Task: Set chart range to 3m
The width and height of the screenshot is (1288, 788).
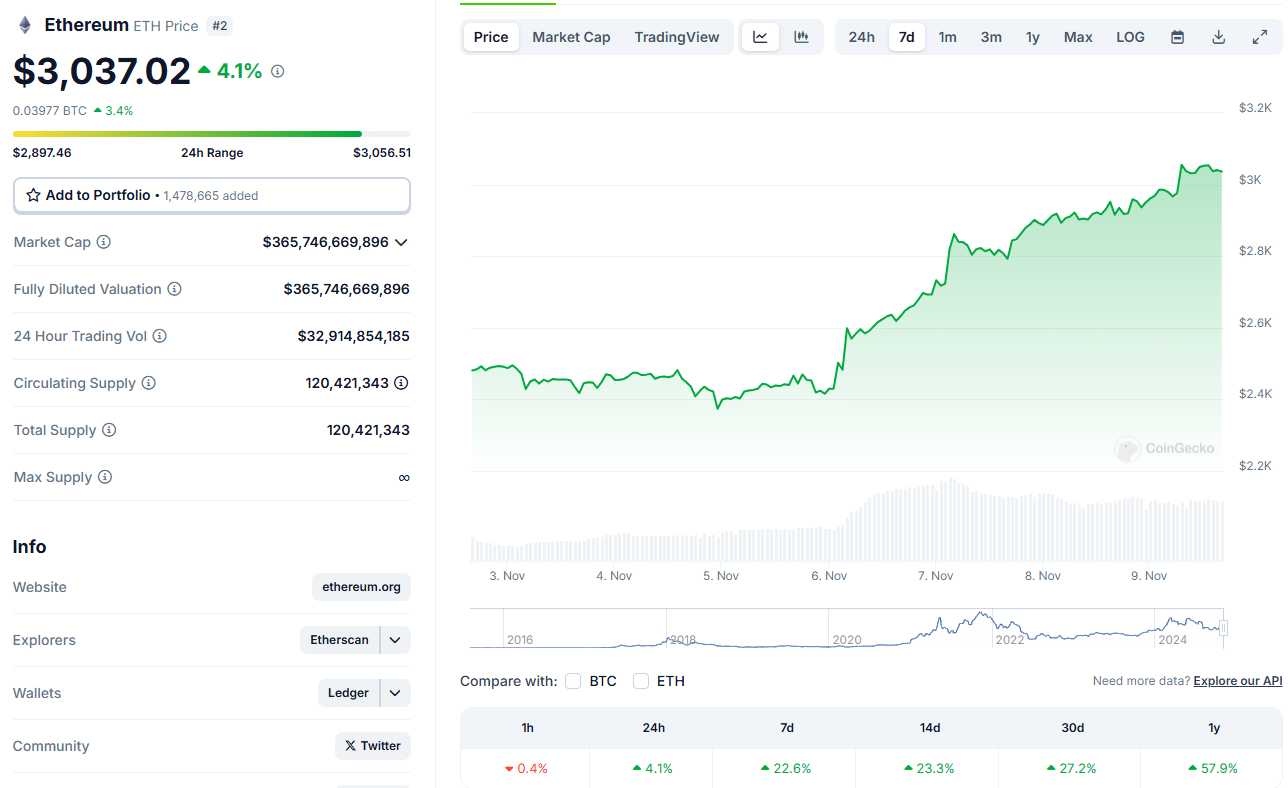Action: coord(991,37)
